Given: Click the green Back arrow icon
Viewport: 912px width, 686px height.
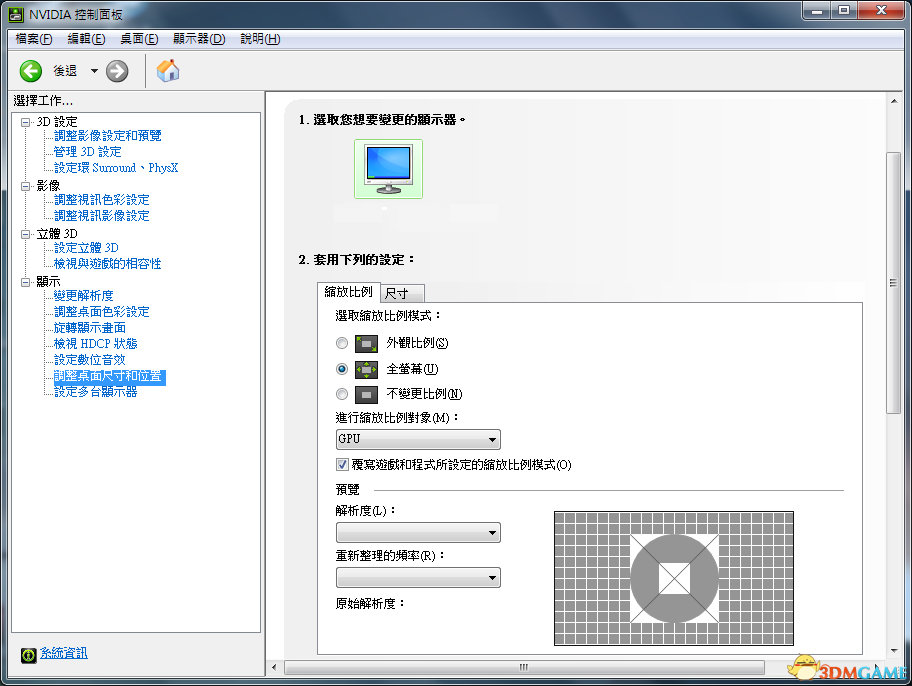Looking at the screenshot, I should point(31,71).
